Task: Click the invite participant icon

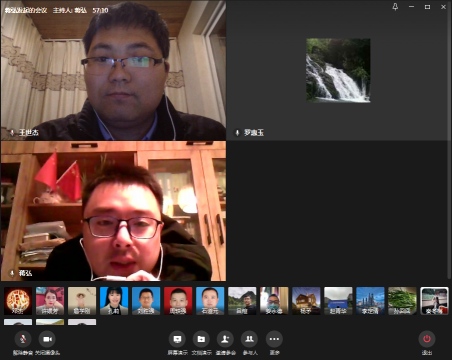Action: (x=225, y=339)
